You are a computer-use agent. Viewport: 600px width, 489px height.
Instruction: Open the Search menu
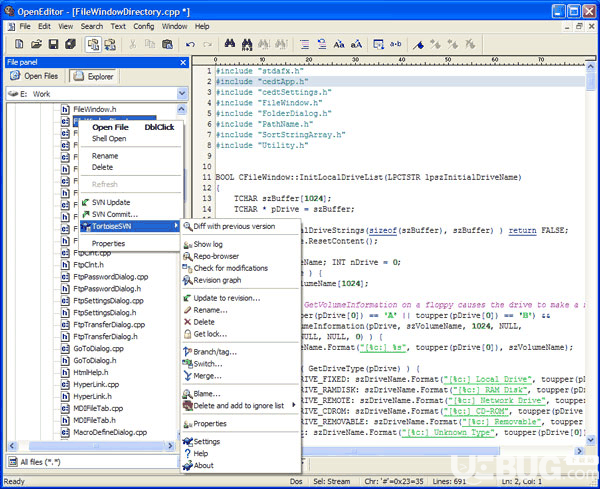[92, 26]
